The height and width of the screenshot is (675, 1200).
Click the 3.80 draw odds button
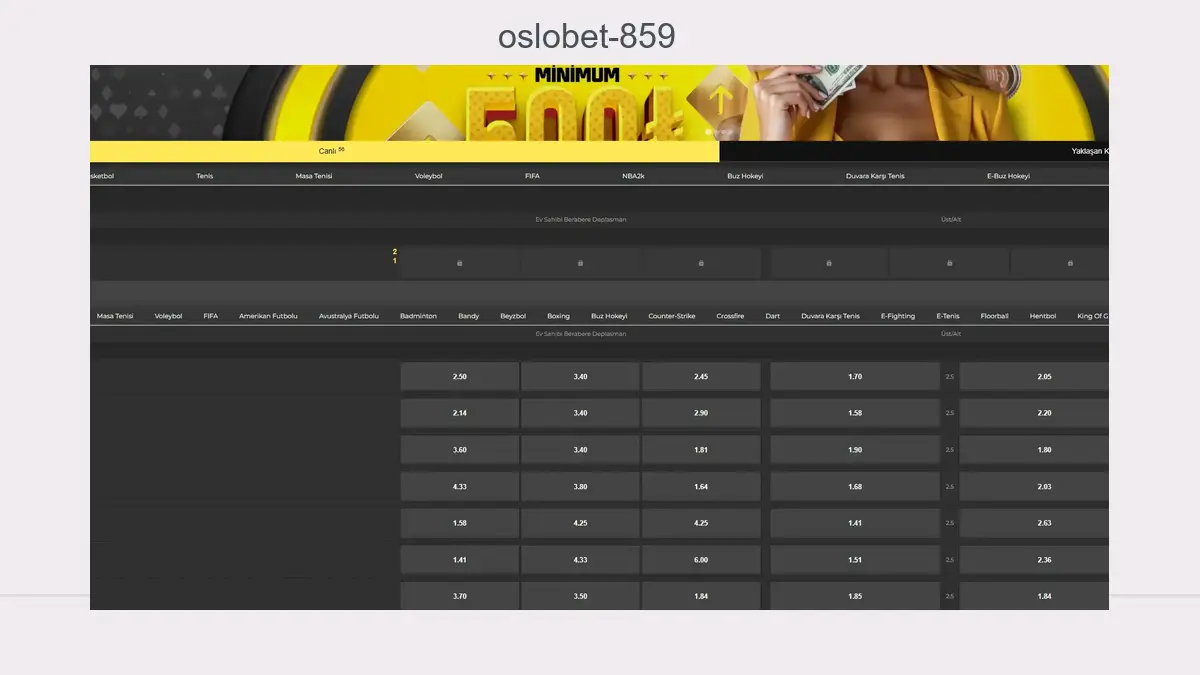(580, 487)
